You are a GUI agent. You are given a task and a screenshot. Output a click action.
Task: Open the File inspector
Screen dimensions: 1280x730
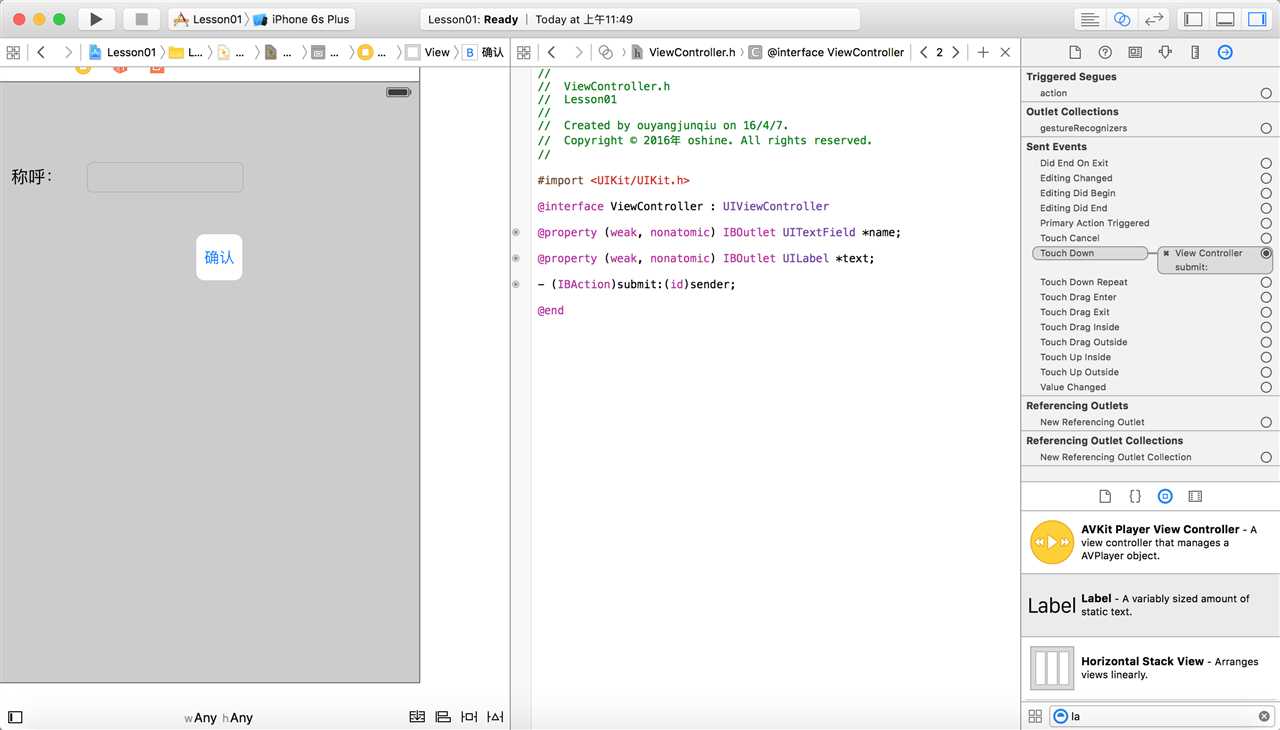click(1075, 52)
